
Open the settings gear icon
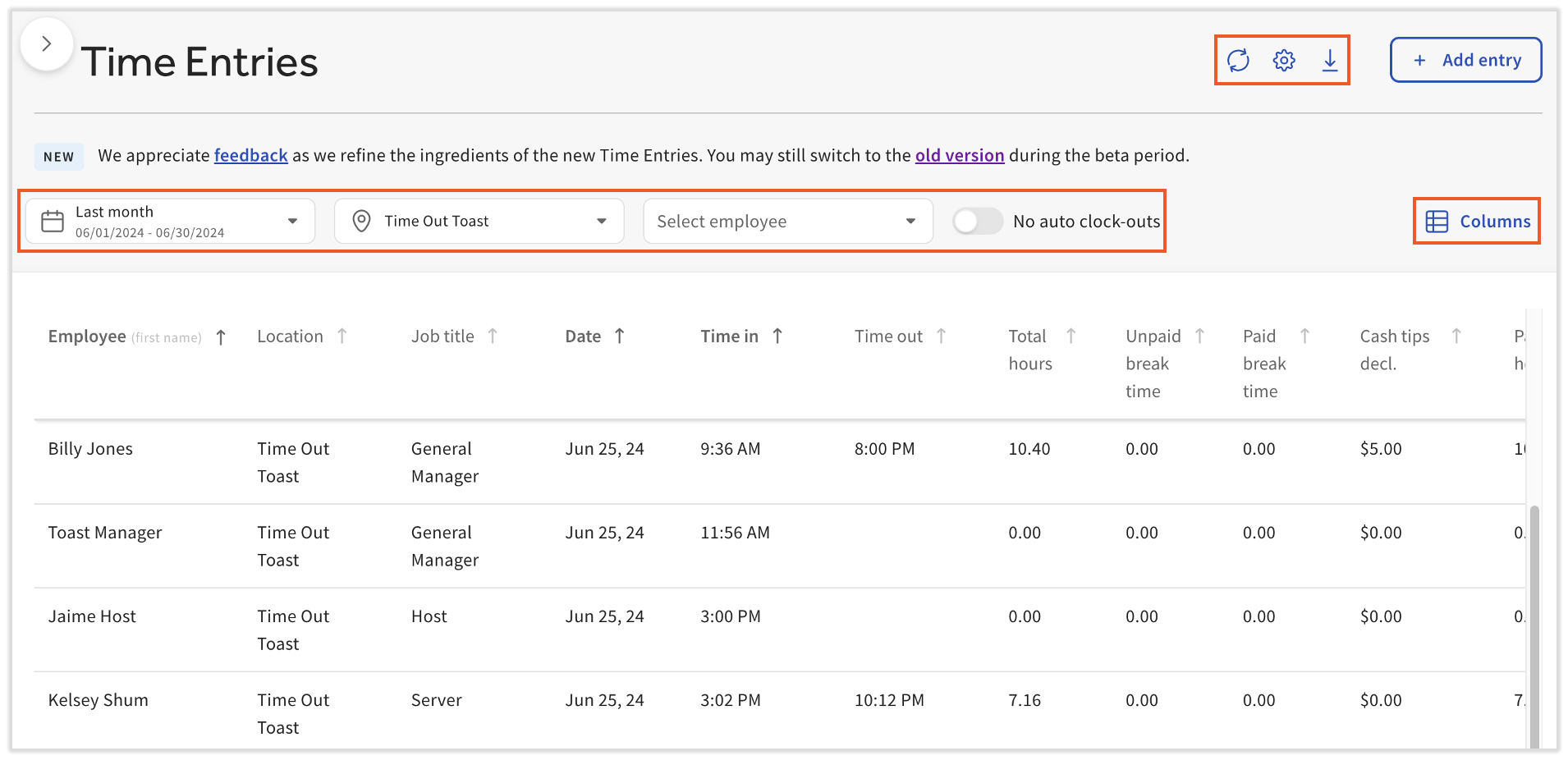click(x=1283, y=60)
